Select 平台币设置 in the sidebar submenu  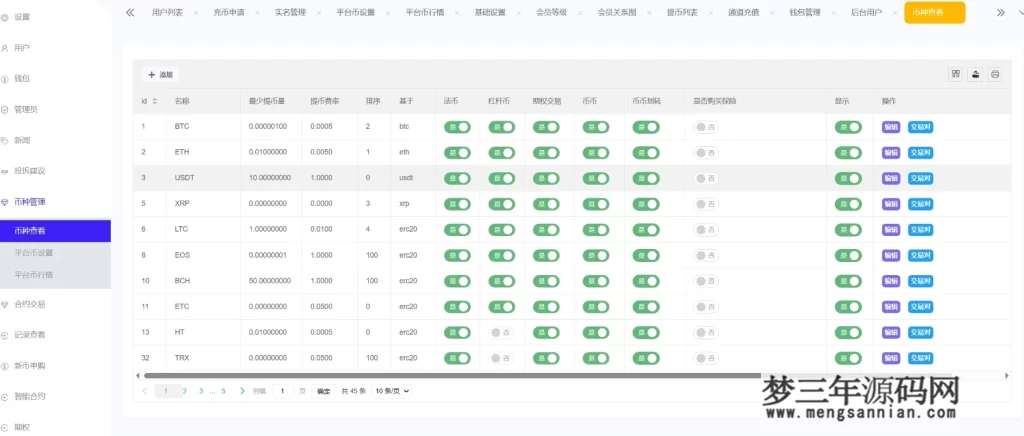pos(56,253)
